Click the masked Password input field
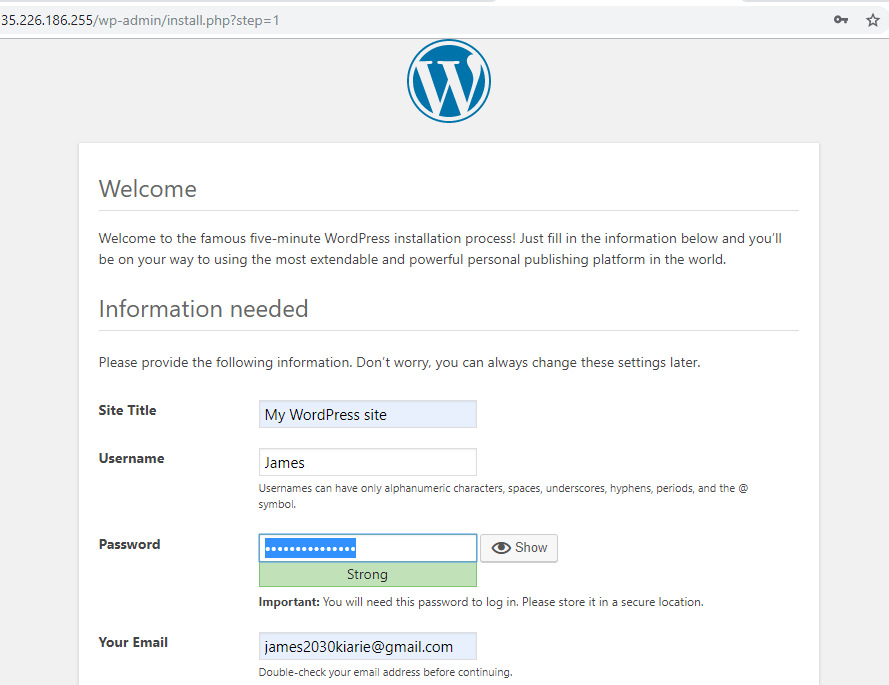The width and height of the screenshot is (889, 685). pyautogui.click(x=367, y=548)
